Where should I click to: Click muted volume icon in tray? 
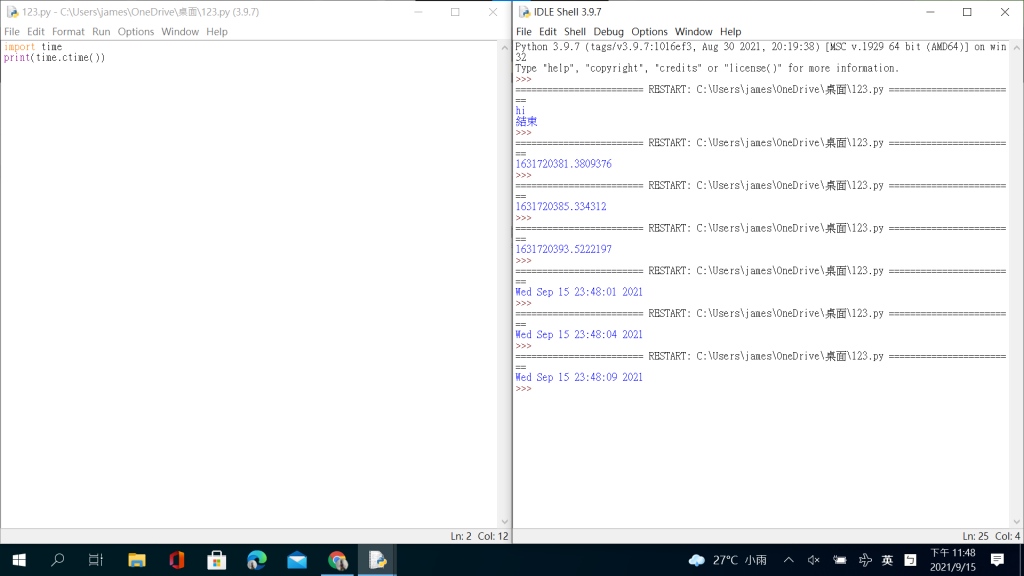(814, 560)
